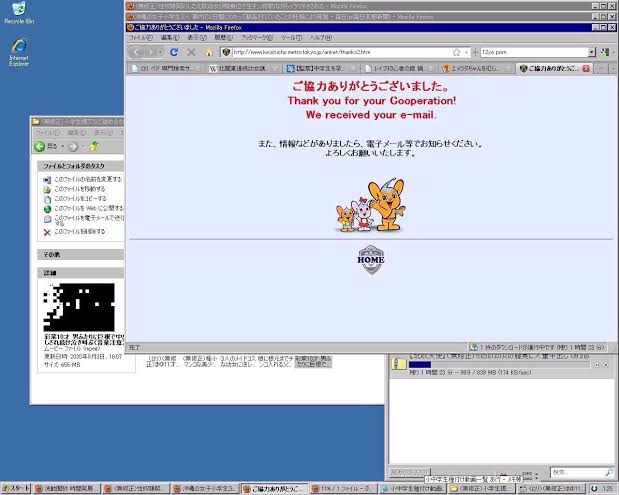Launch Internet Explorer desktop icon
Viewport: 619px width, 495px height.
(x=19, y=52)
